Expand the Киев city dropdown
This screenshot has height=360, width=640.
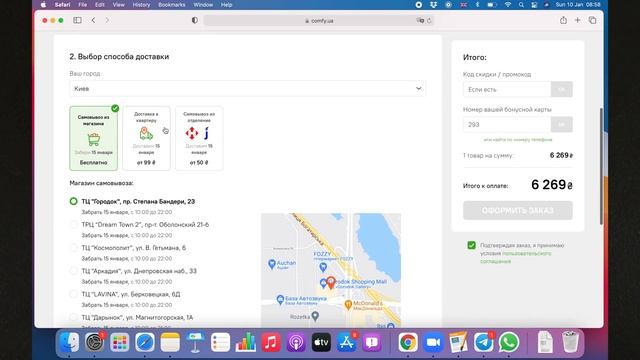pyautogui.click(x=247, y=89)
